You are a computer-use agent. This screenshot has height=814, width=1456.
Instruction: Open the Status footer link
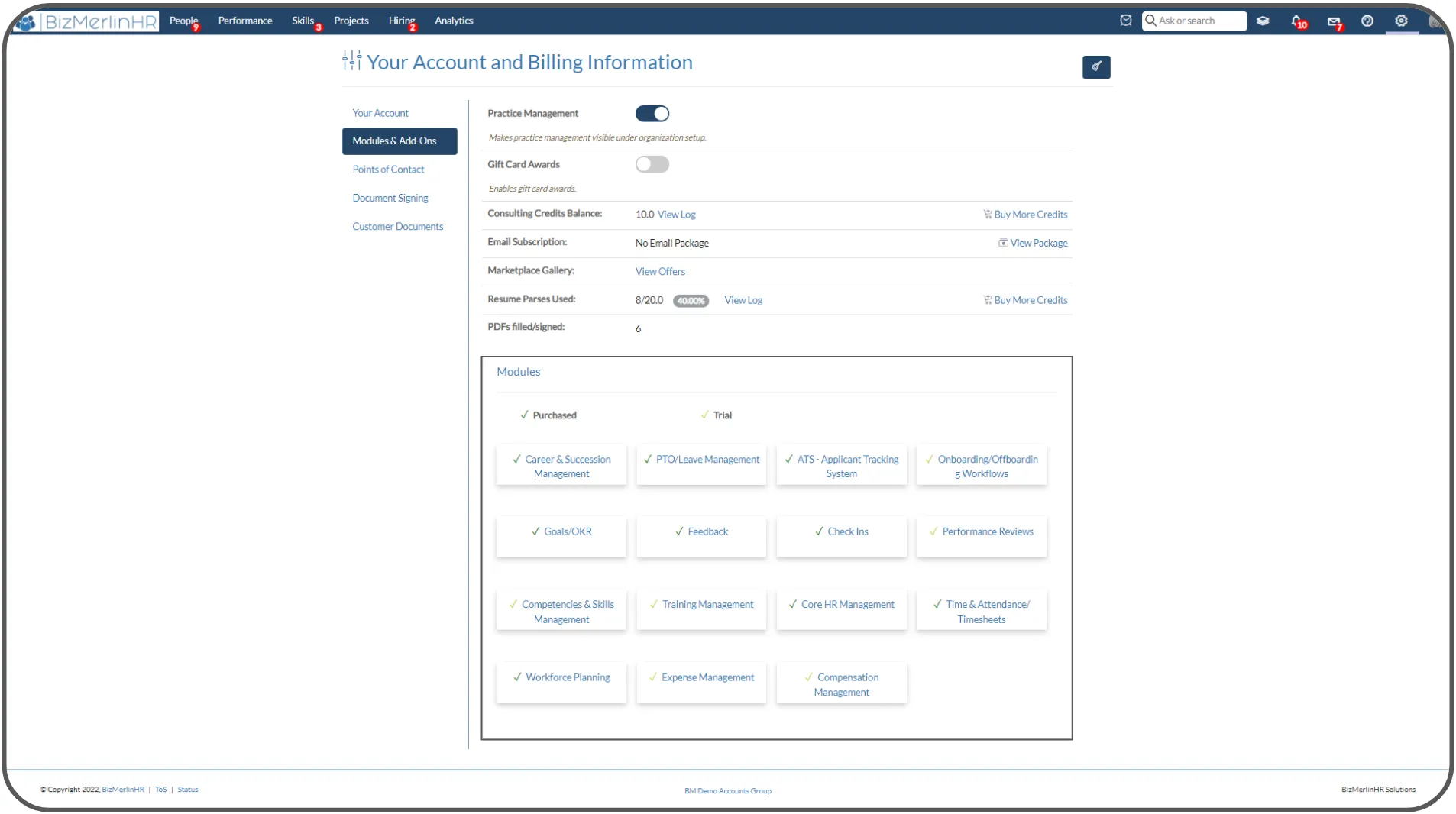tap(188, 790)
